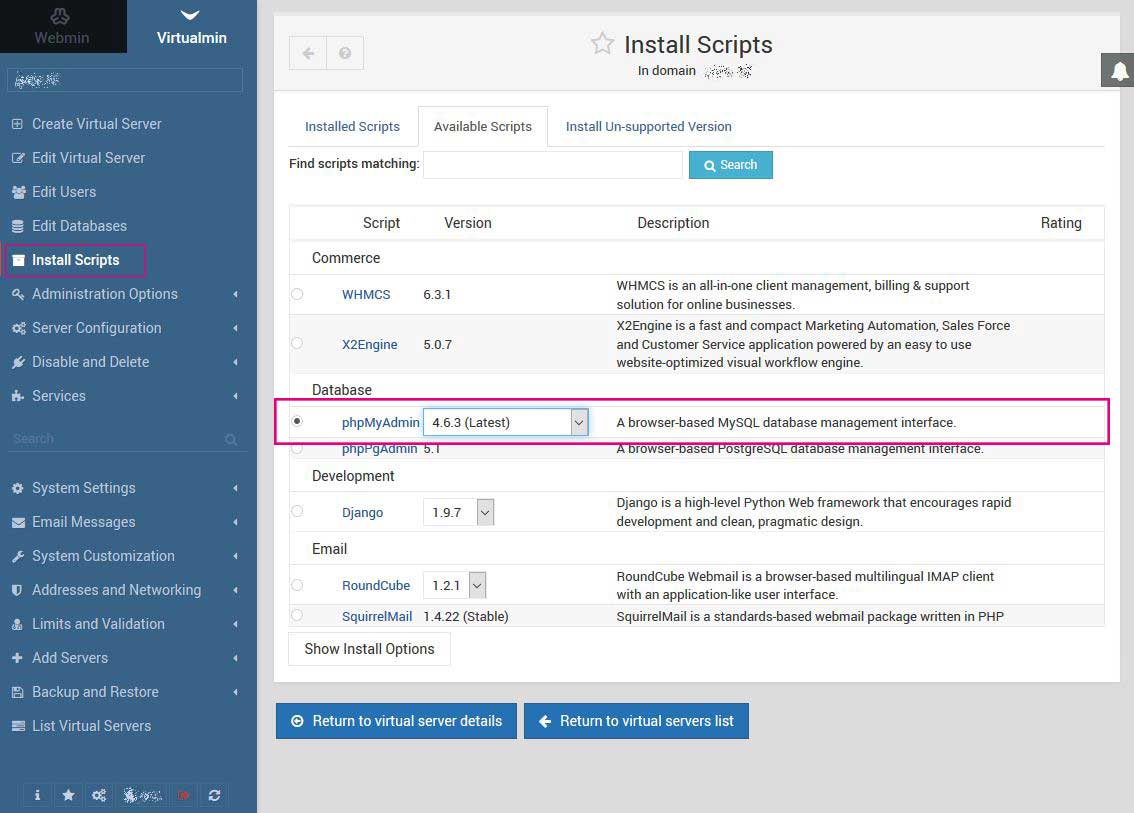Select the WHMCS radio button
This screenshot has height=813, width=1134.
pyautogui.click(x=297, y=294)
